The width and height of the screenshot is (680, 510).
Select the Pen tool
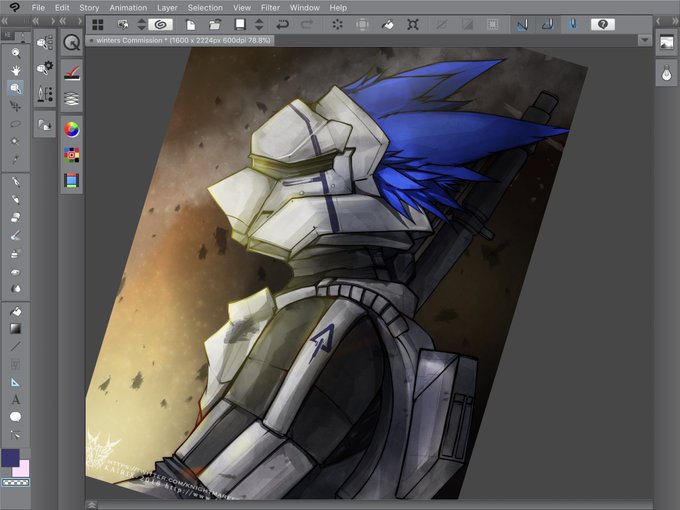16,181
